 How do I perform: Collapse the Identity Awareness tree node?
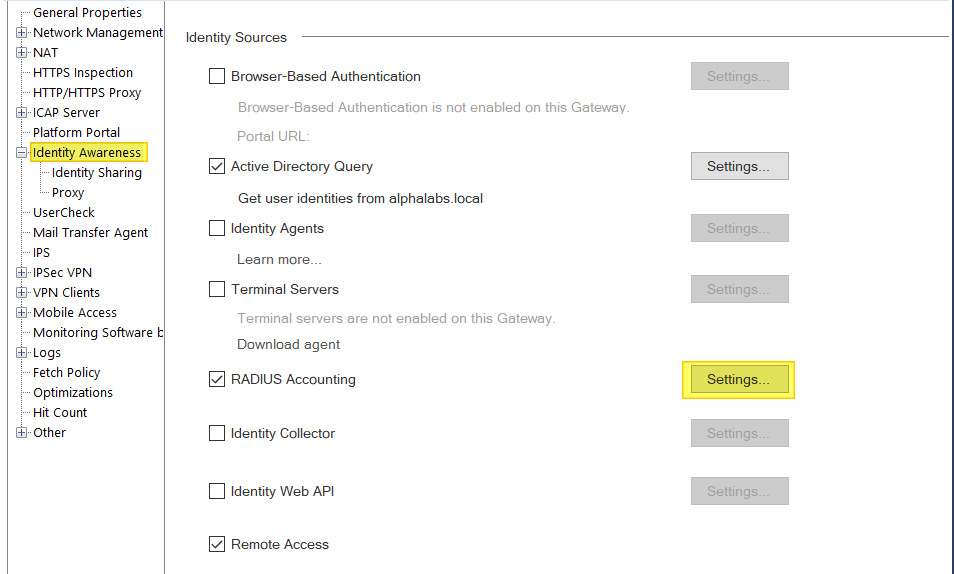point(22,153)
